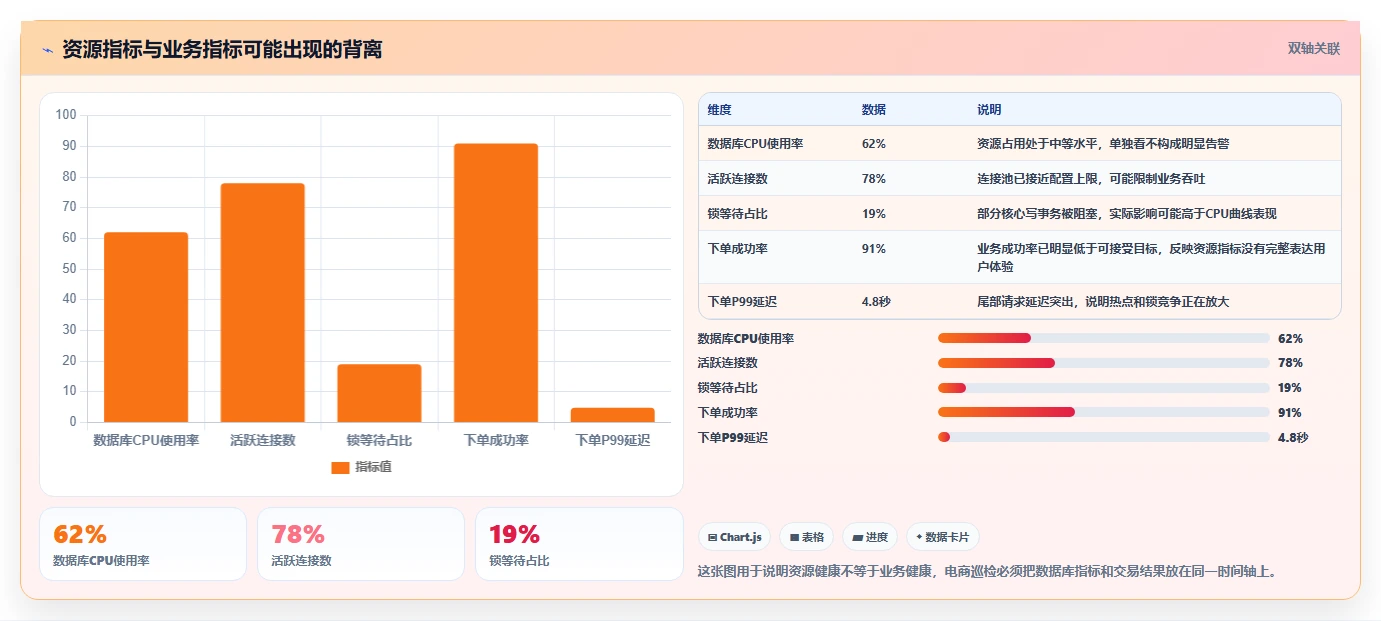
Task: Click the 下单P99延迟 bar in chart
Action: point(612,415)
